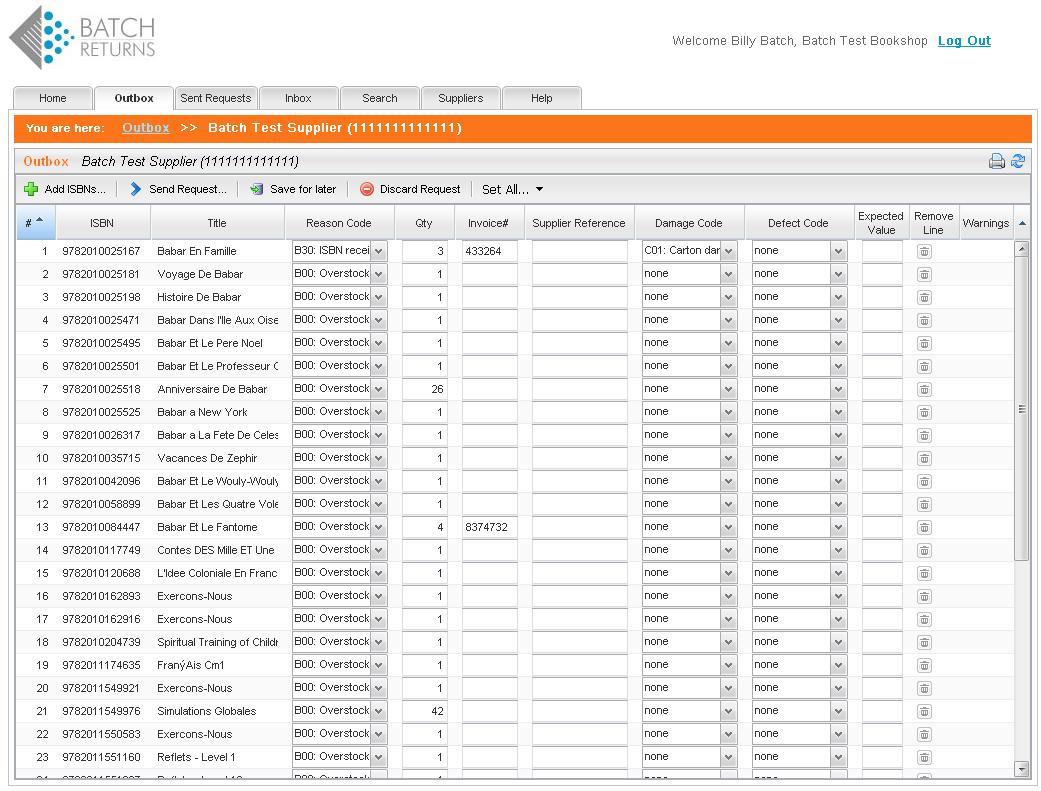Remove line for Vacances De Zephir
The image size is (1041, 791).
pyautogui.click(x=924, y=458)
